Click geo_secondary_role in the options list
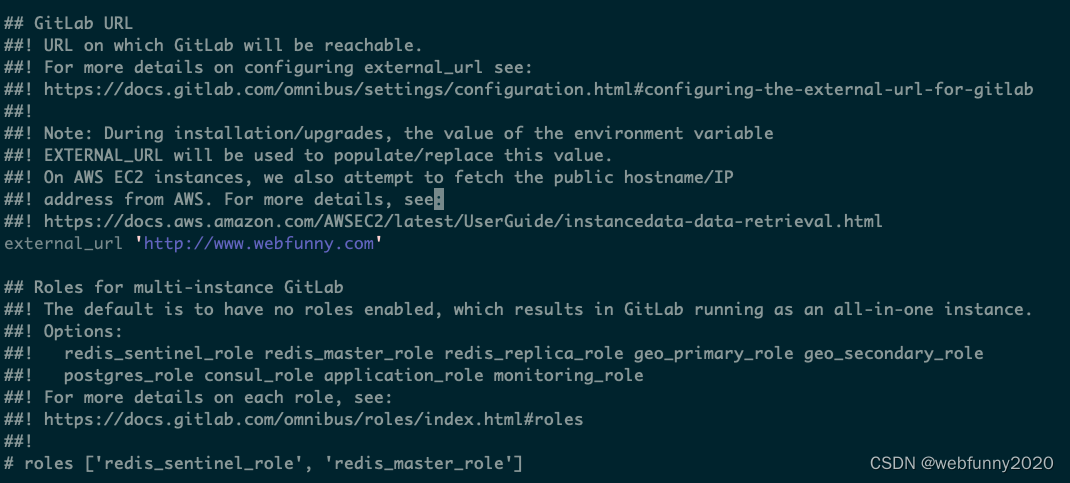1070x483 pixels. pos(893,353)
